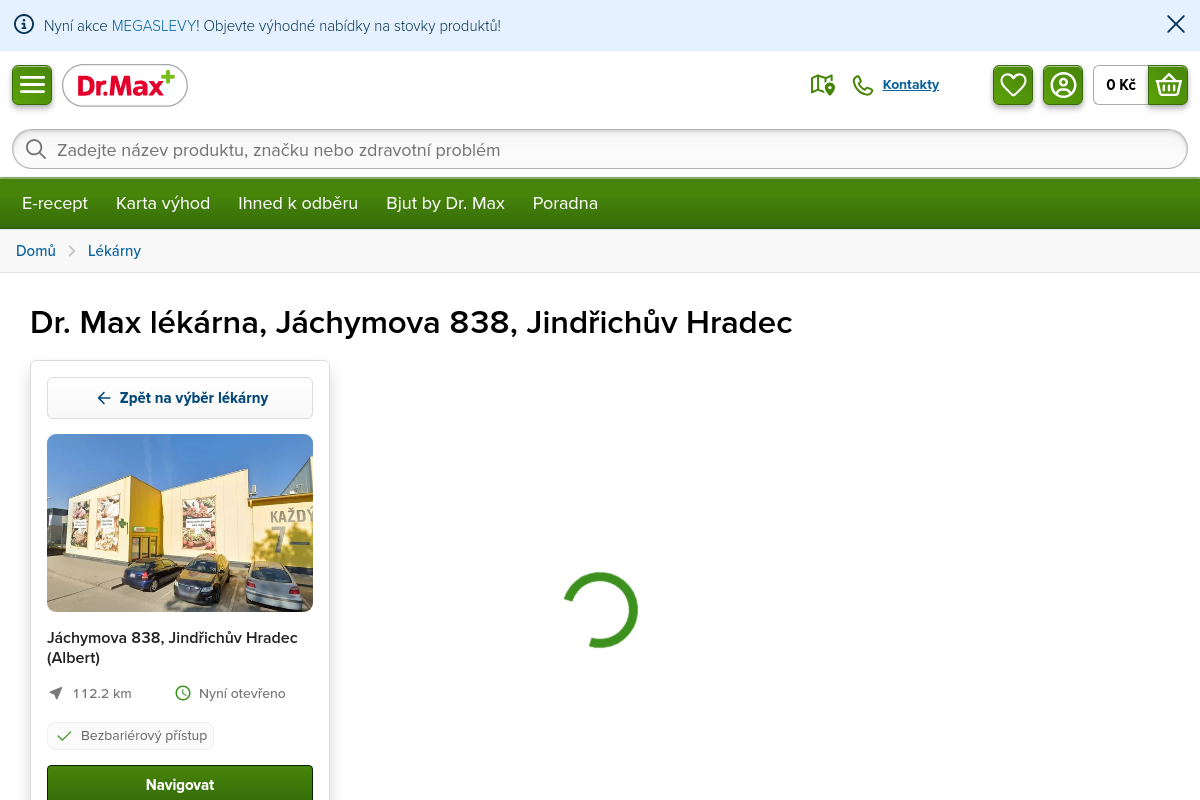Click the info icon in banner
The width and height of the screenshot is (1200, 800).
(24, 25)
